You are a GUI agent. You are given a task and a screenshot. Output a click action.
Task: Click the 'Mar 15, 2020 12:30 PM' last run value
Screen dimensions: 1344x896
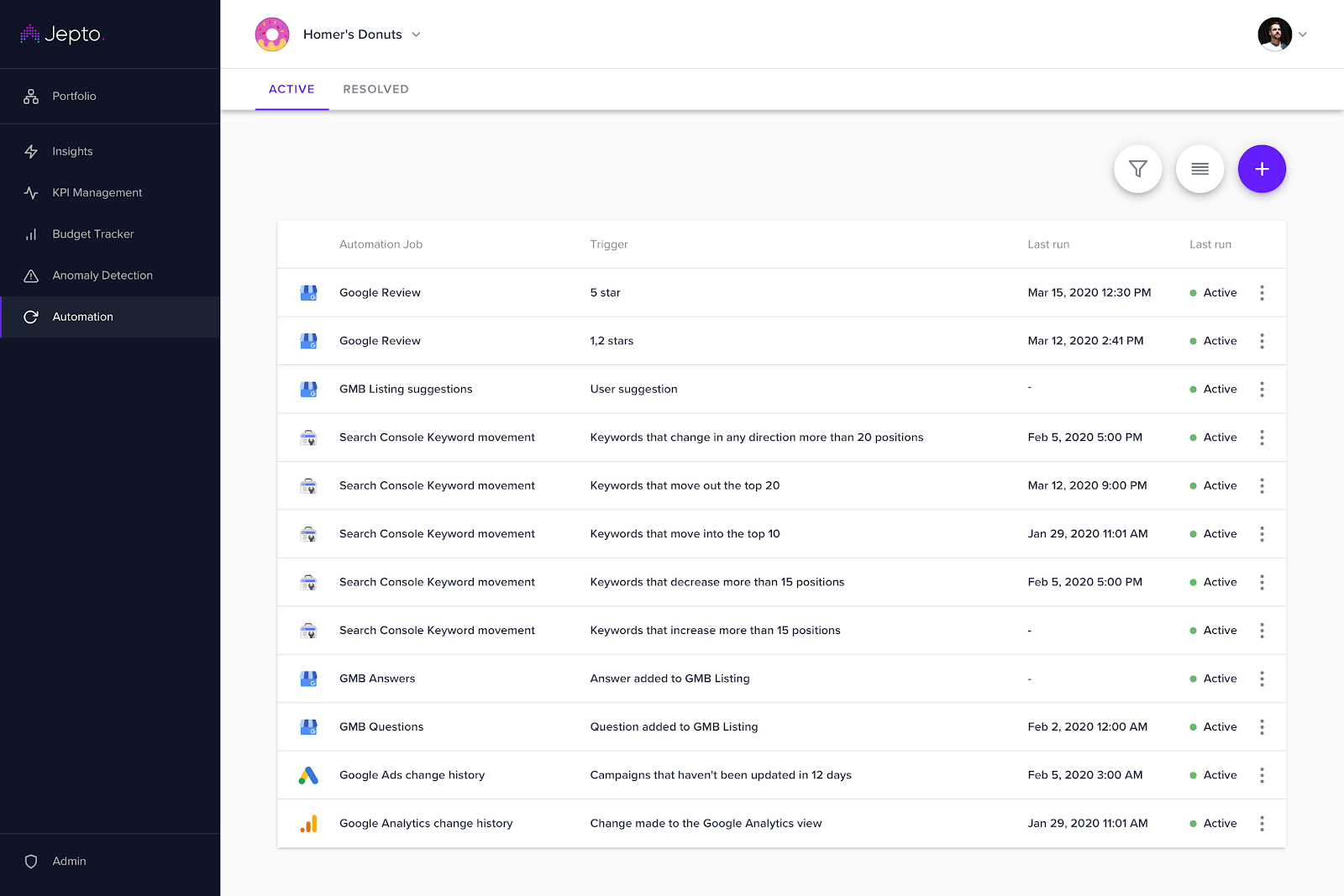(1089, 292)
